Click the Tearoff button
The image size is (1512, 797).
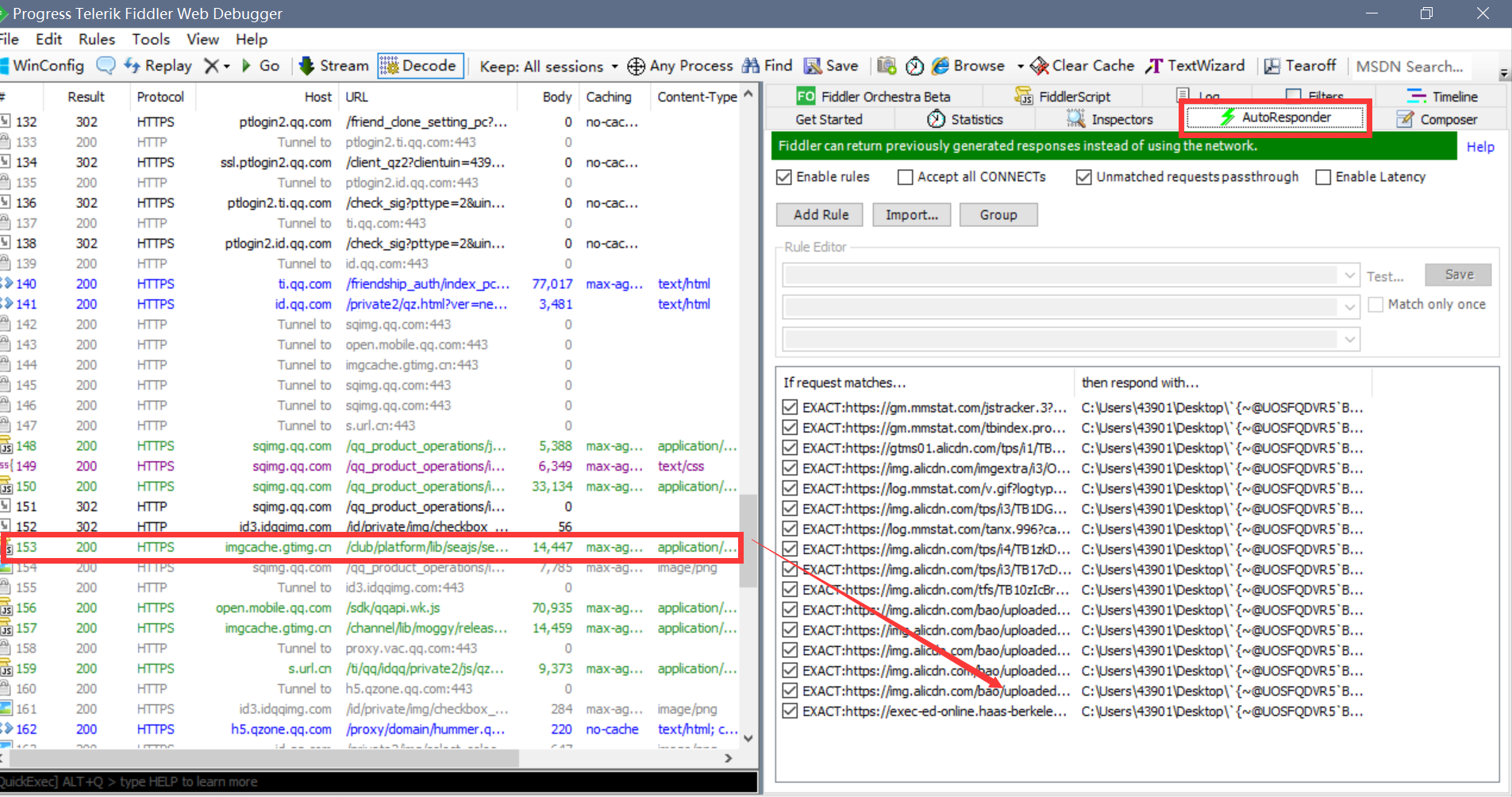point(1300,66)
